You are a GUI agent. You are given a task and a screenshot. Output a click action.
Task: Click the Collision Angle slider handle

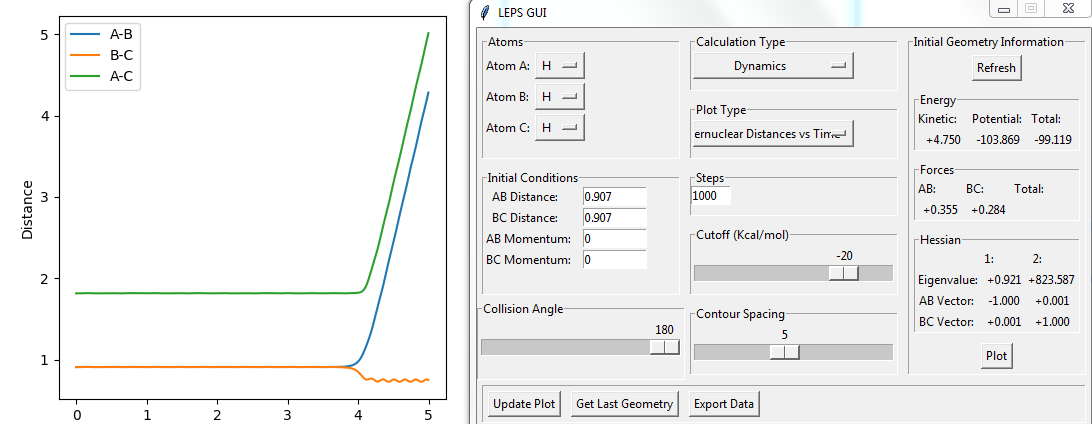tap(664, 347)
